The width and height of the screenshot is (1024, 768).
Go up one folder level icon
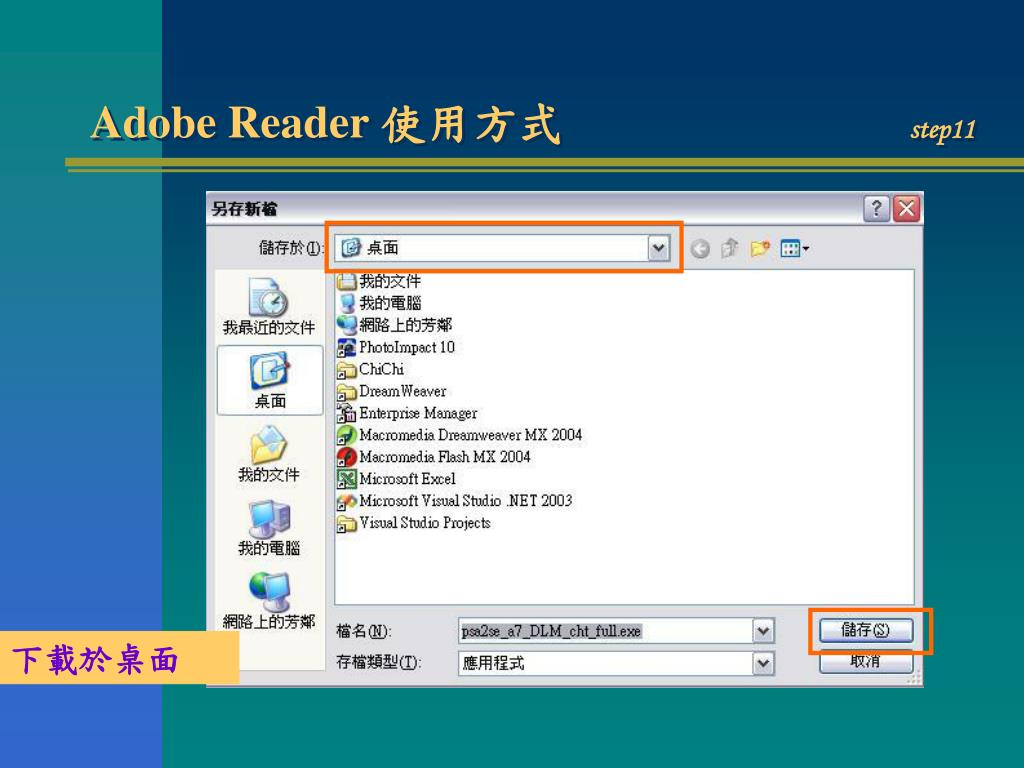coord(729,248)
